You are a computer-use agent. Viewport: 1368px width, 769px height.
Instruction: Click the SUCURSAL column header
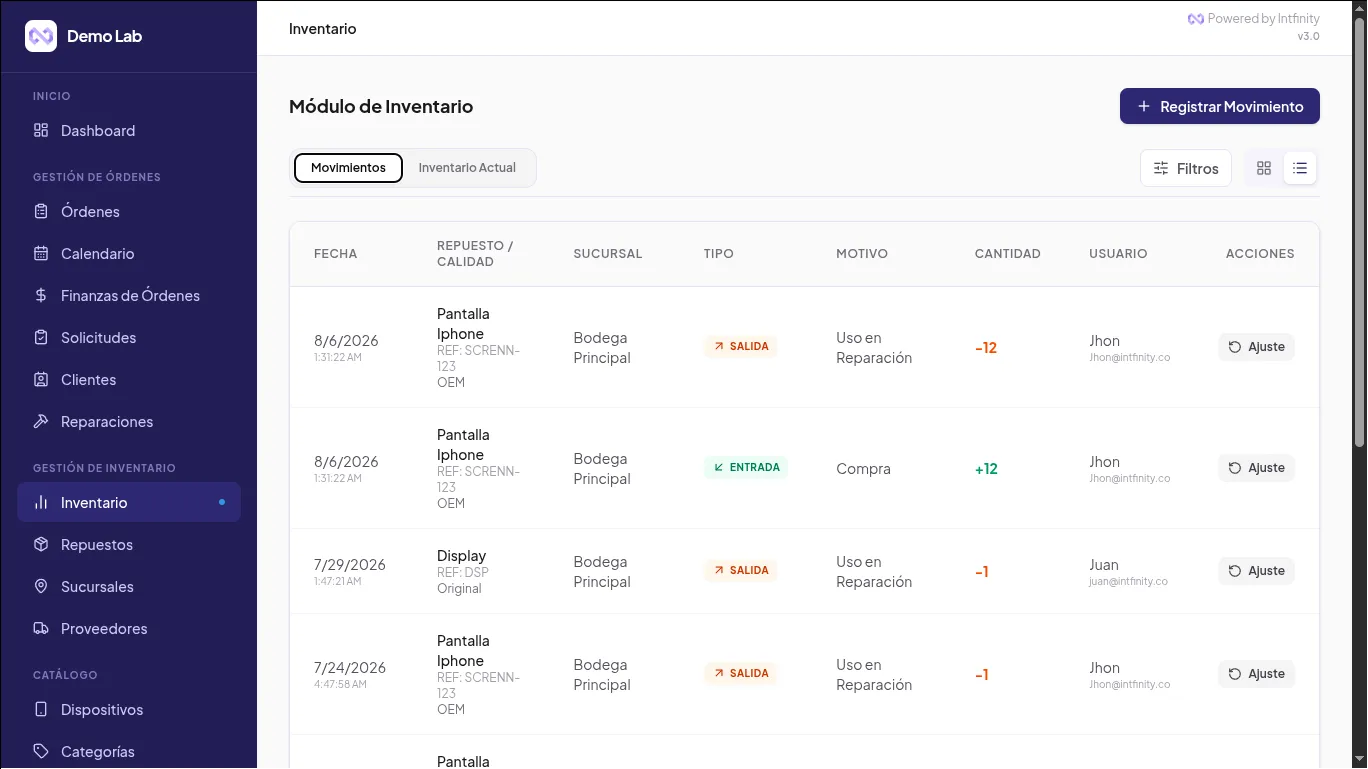pyautogui.click(x=608, y=254)
